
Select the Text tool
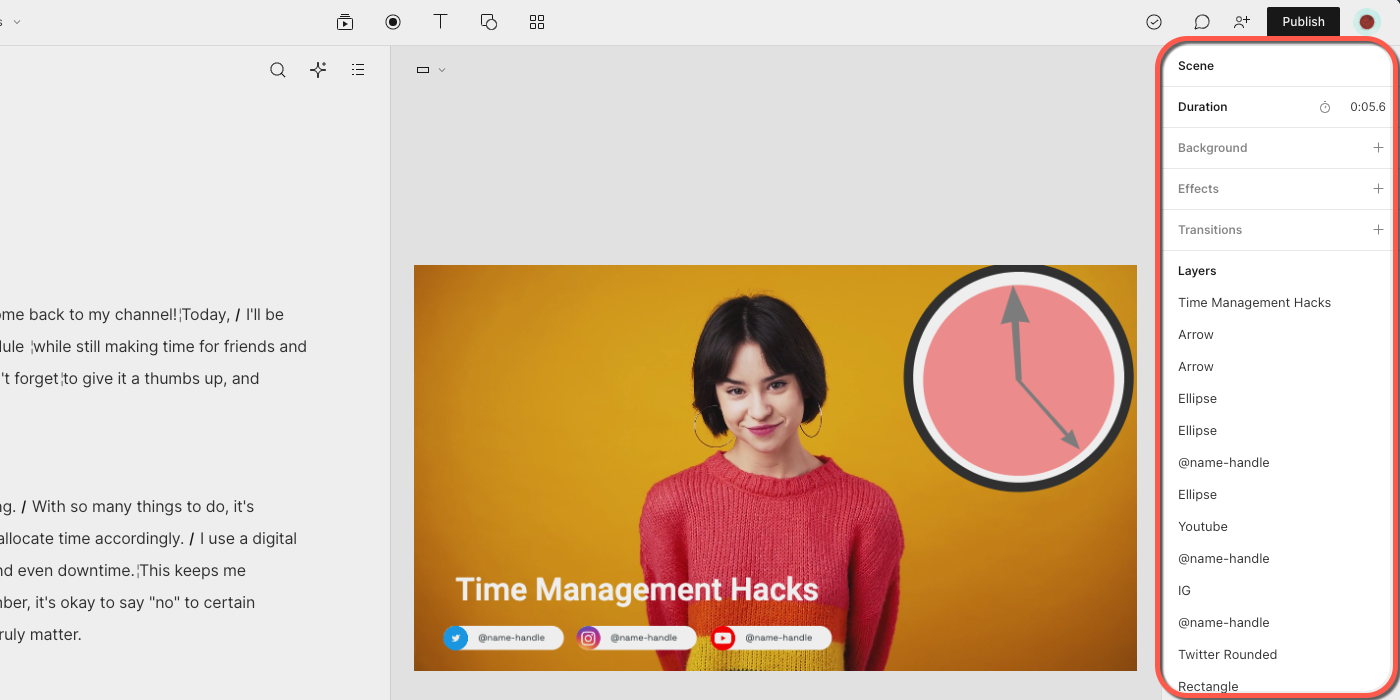coord(440,22)
